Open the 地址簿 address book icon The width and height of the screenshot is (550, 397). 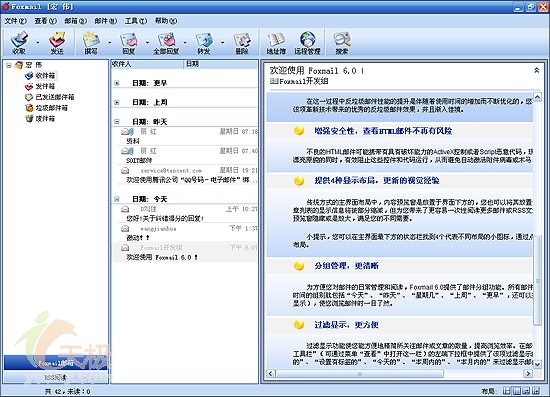276,42
